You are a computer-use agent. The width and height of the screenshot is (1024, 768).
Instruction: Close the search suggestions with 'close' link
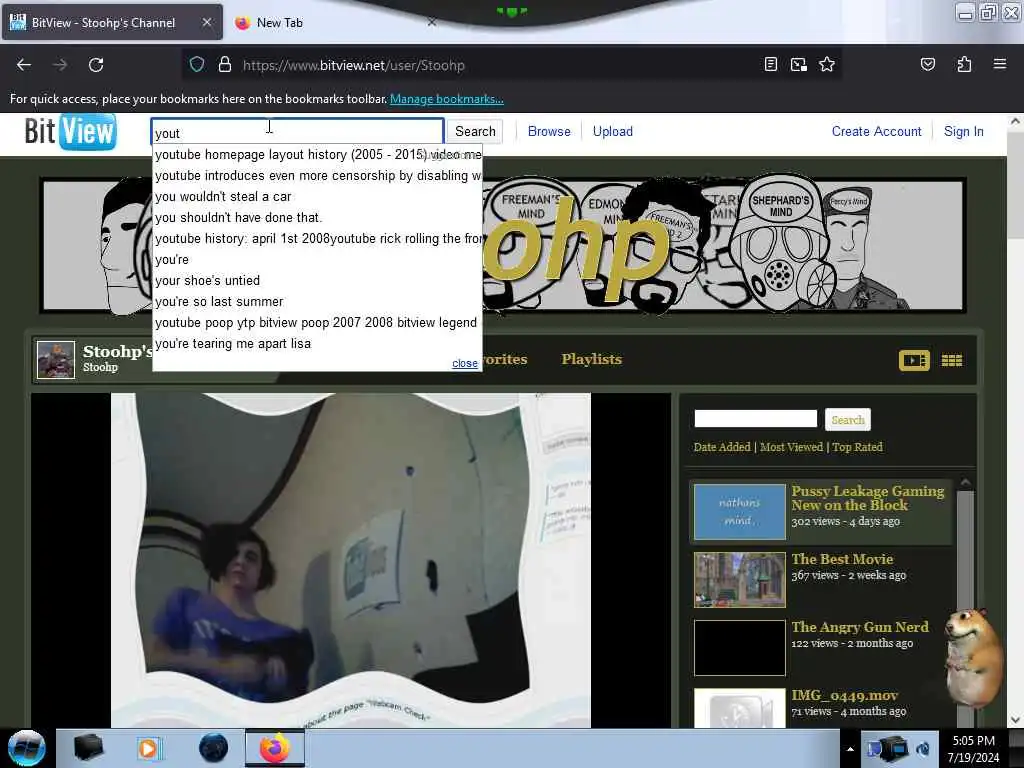tap(464, 363)
